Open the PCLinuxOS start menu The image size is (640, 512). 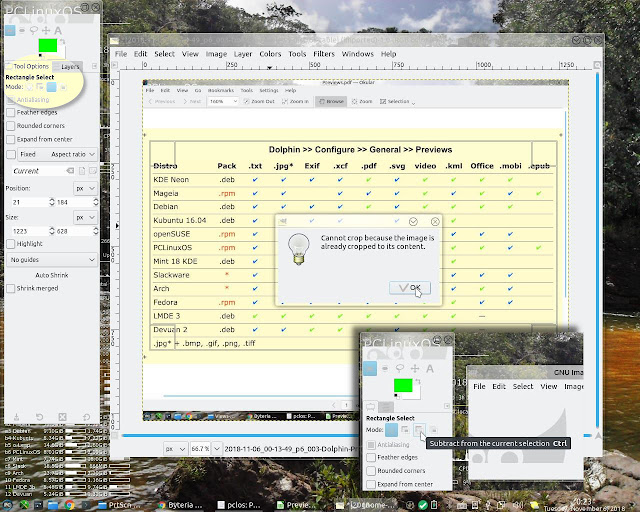(8, 505)
